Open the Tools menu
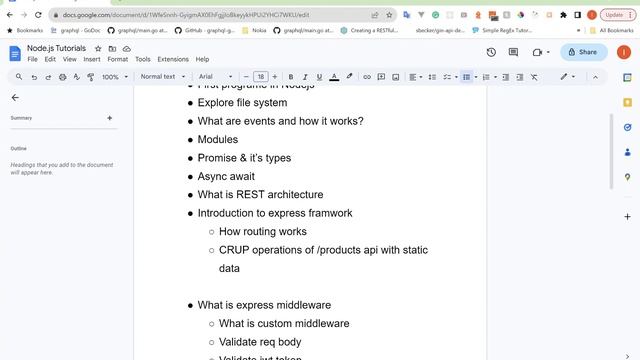640x360 pixels. (142, 59)
